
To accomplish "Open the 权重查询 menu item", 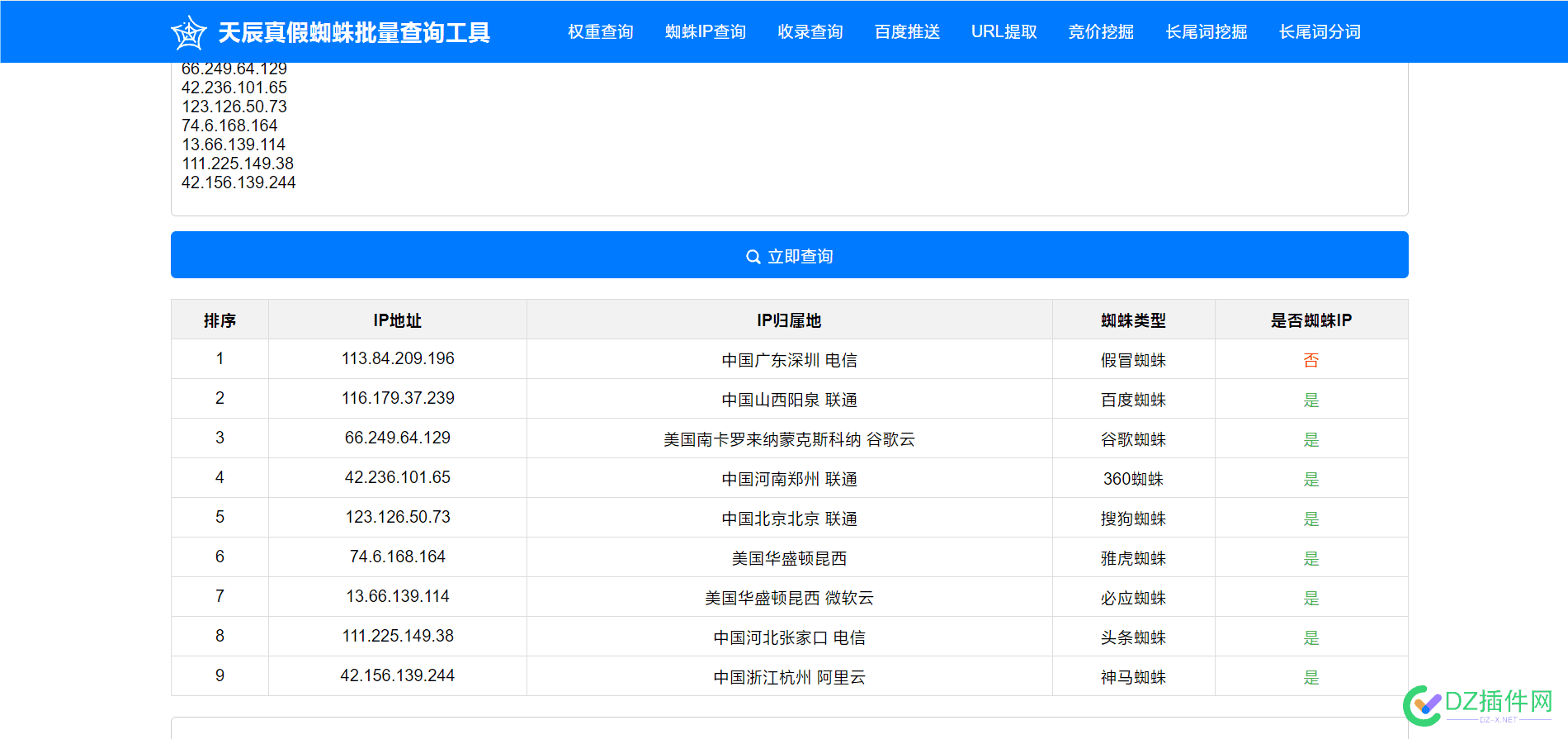I will (601, 31).
